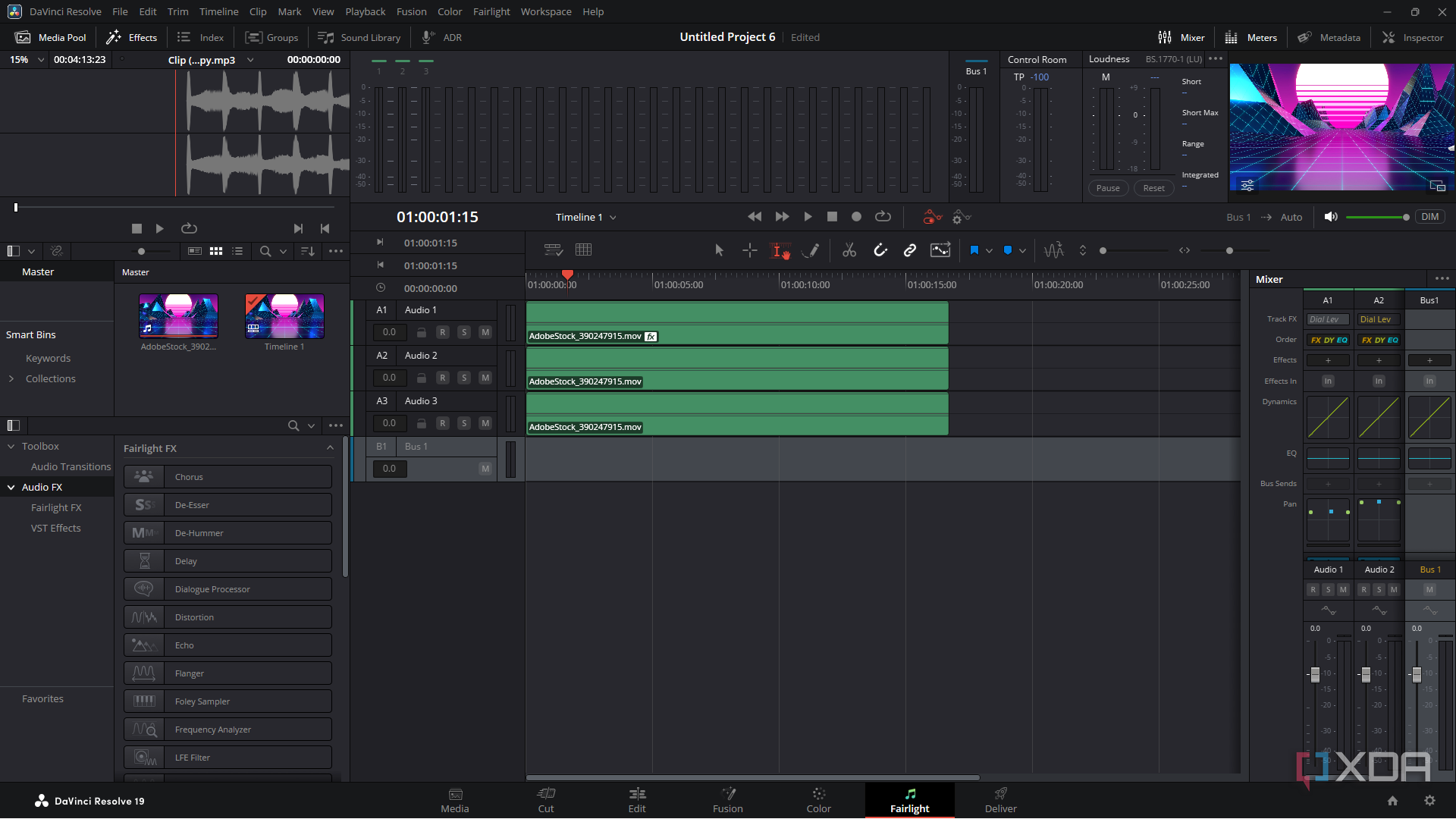Click the blue flag icon

(x=974, y=250)
